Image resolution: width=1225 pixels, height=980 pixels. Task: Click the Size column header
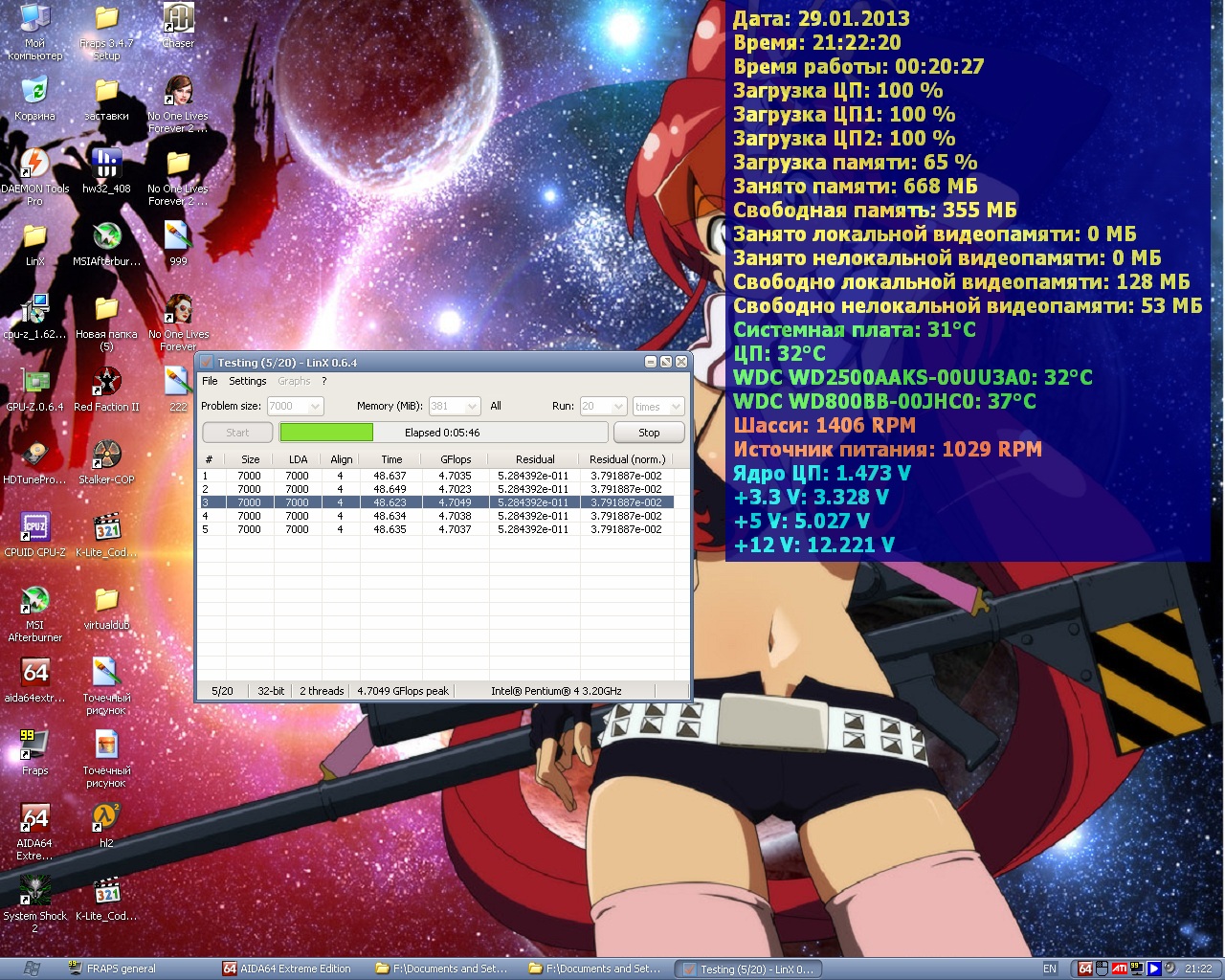250,459
